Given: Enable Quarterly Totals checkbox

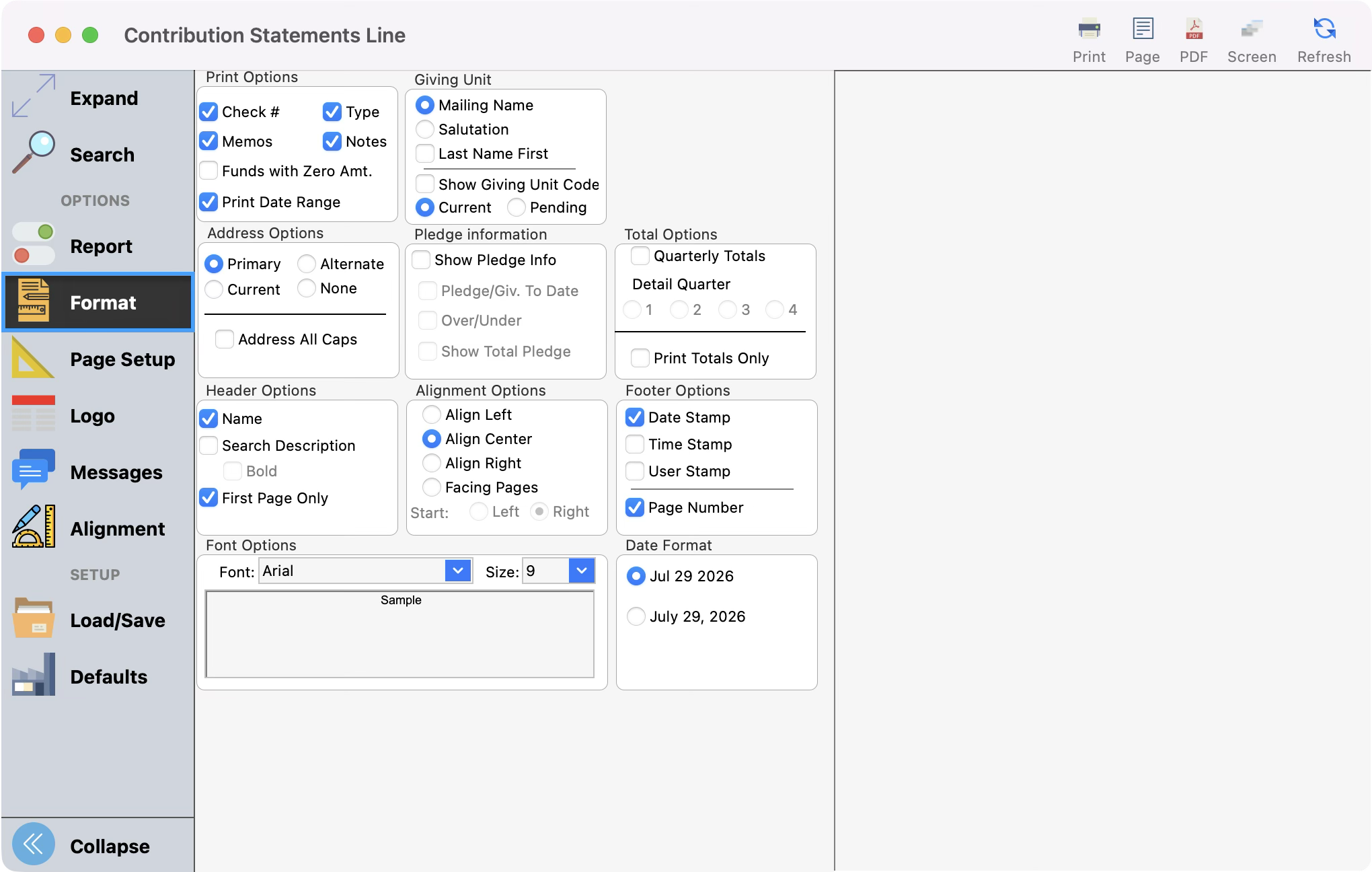Looking at the screenshot, I should tap(640, 256).
